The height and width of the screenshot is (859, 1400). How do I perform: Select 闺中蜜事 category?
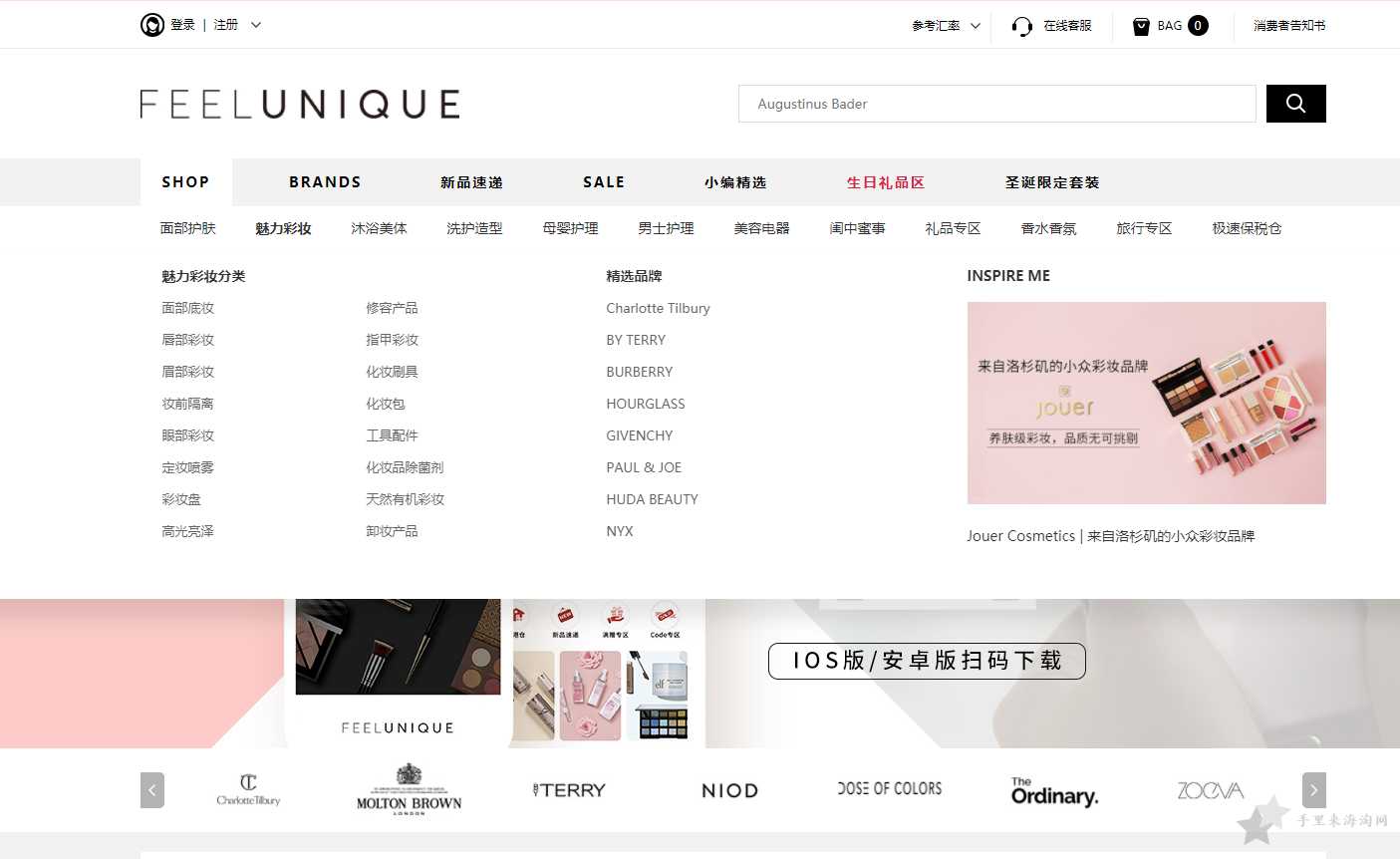pyautogui.click(x=857, y=228)
